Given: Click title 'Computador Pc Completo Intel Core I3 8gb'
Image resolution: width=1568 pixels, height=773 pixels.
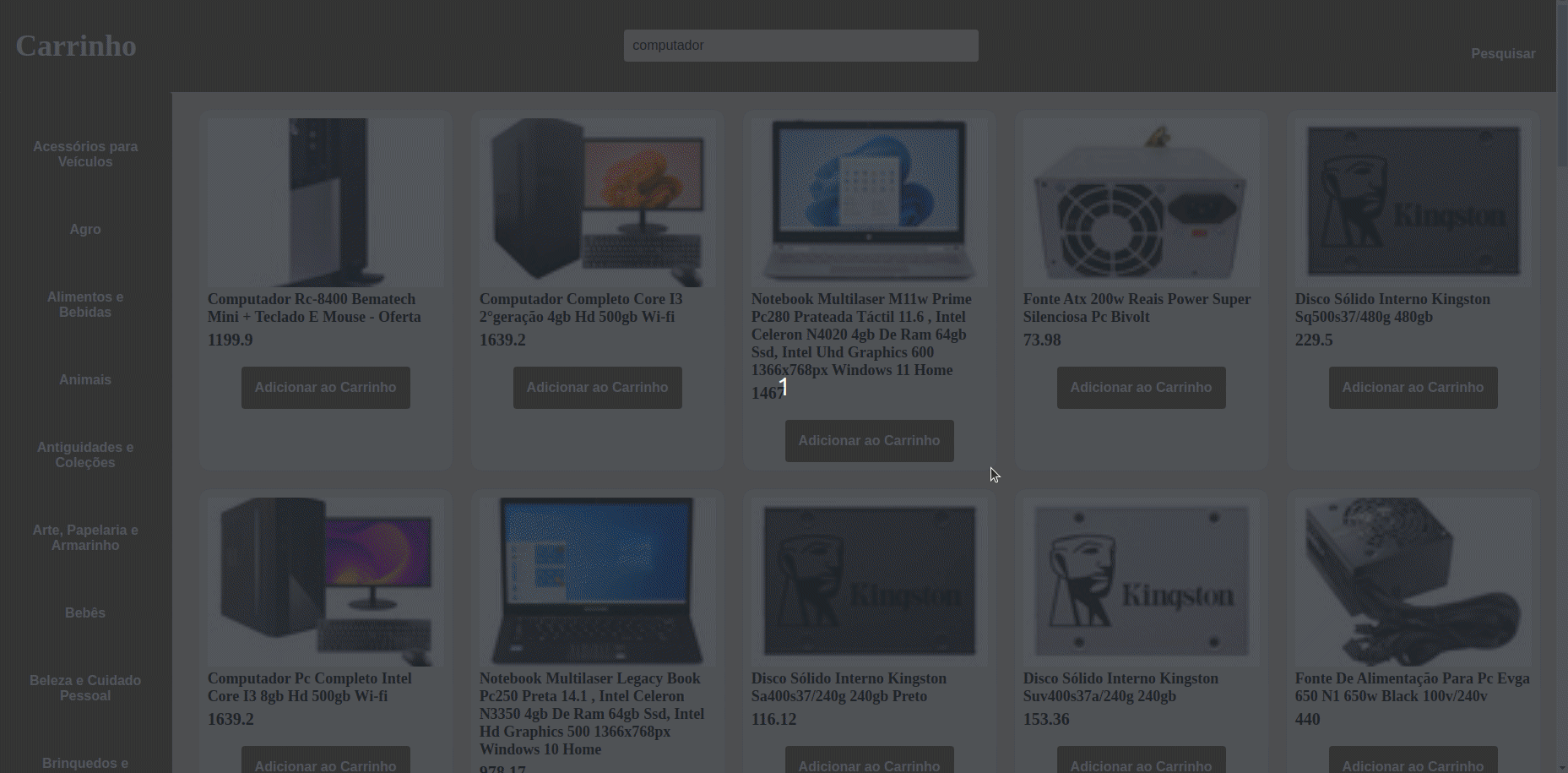Looking at the screenshot, I should pyautogui.click(x=310, y=687).
